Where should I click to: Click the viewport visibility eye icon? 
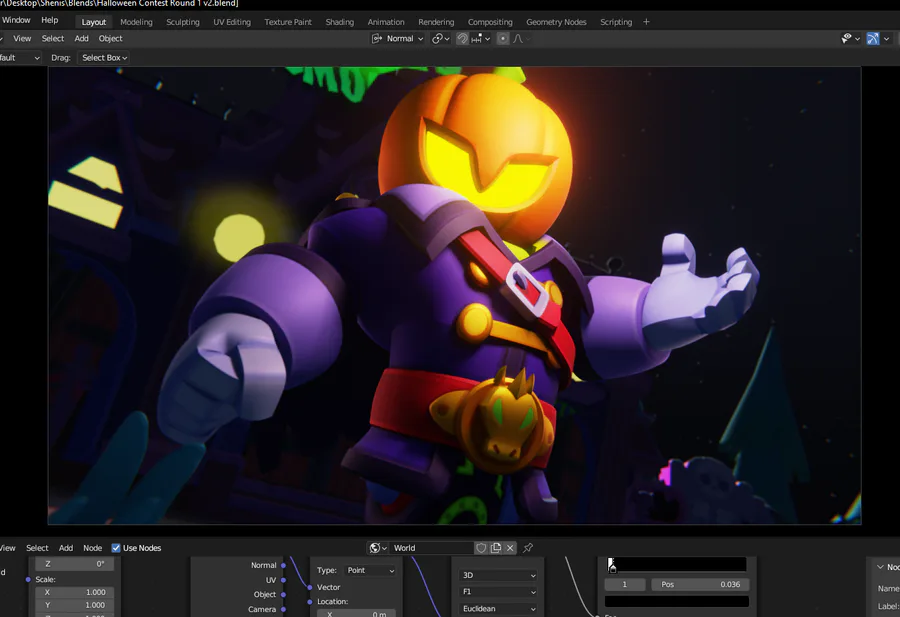(846, 38)
